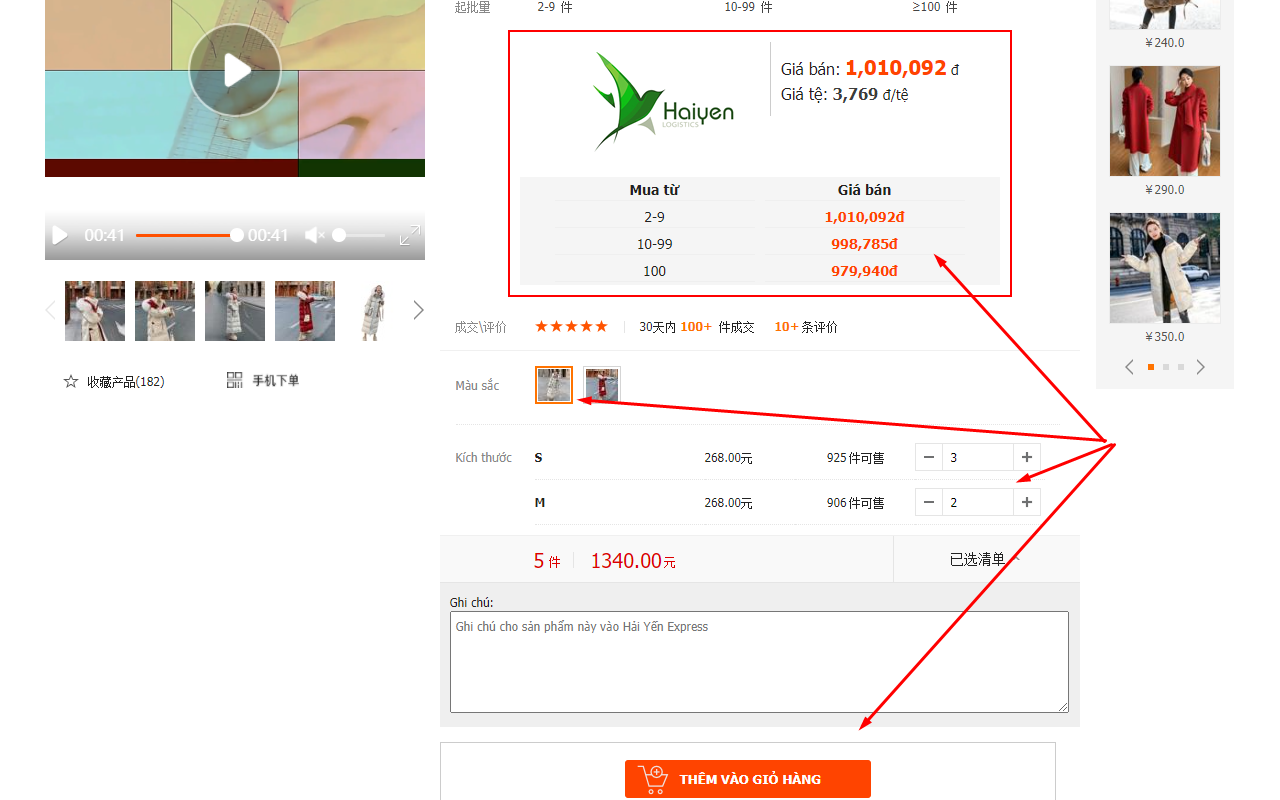1280x800 pixels.
Task: Click the size S label
Action: coord(539,458)
